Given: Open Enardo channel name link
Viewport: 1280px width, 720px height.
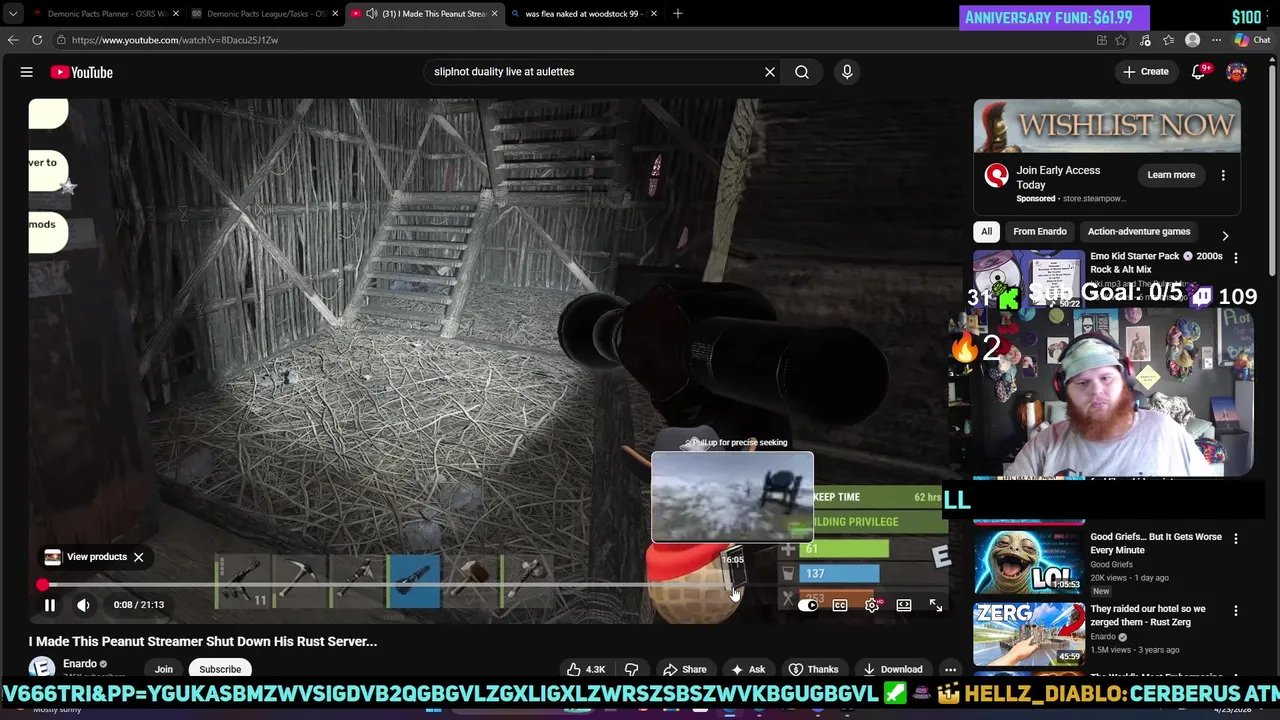Looking at the screenshot, I should coord(80,663).
